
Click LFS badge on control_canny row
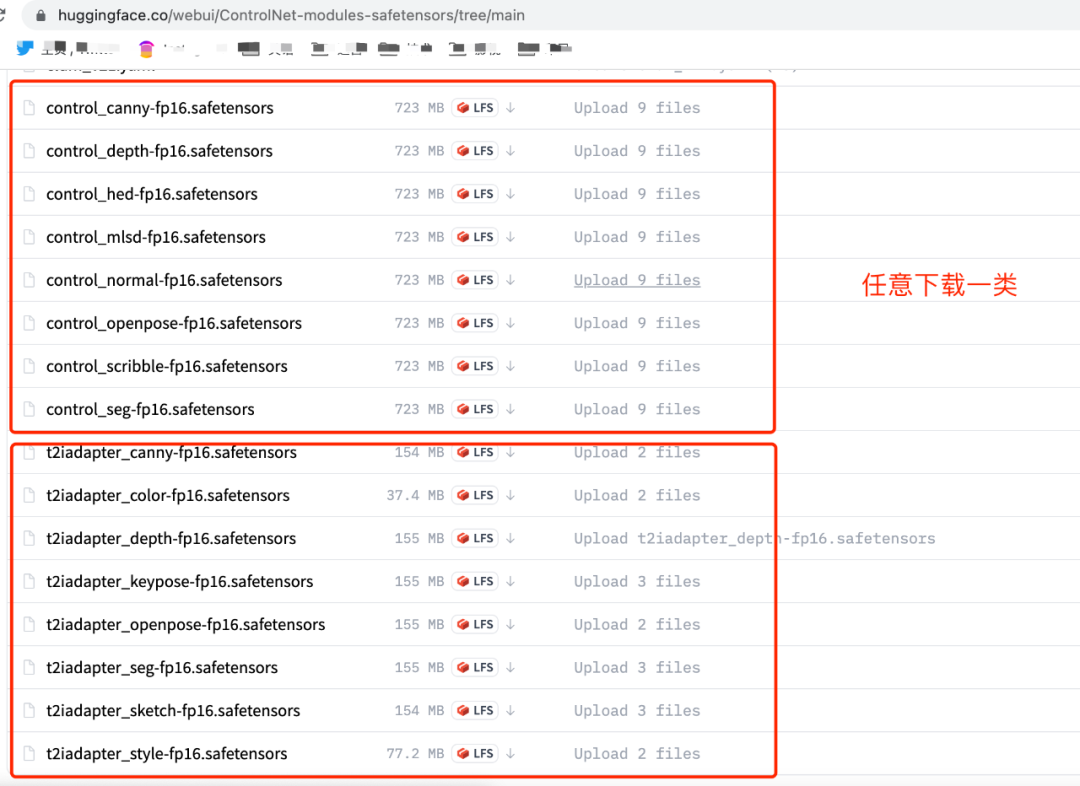tap(475, 108)
